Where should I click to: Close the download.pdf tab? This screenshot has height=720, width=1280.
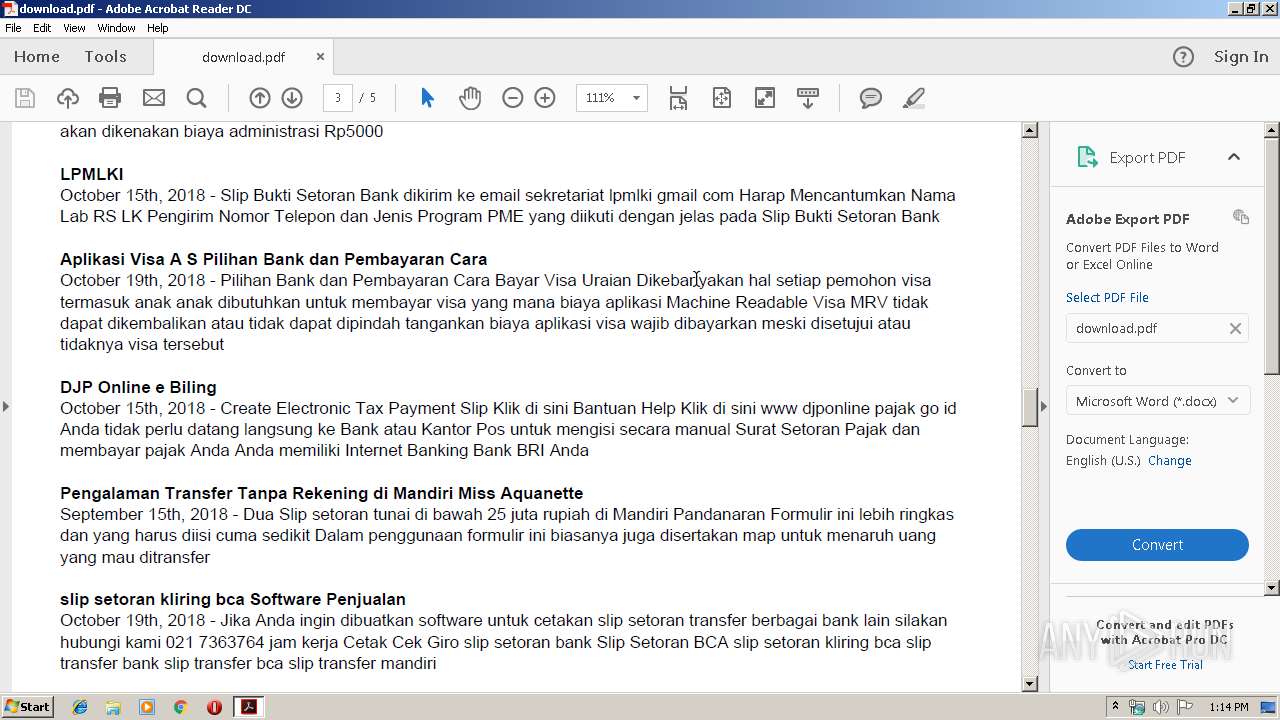coord(320,57)
